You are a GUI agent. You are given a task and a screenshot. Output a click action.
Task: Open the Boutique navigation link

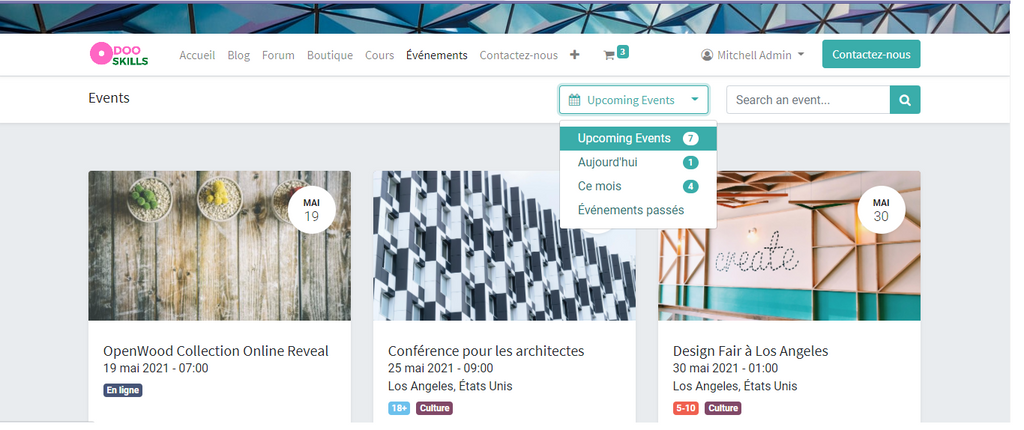pyautogui.click(x=329, y=56)
